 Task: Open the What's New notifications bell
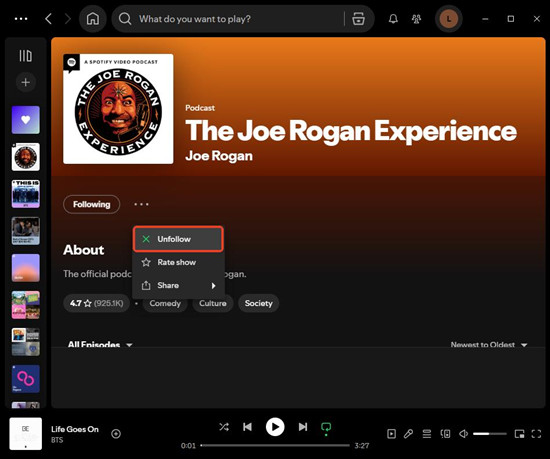(393, 19)
